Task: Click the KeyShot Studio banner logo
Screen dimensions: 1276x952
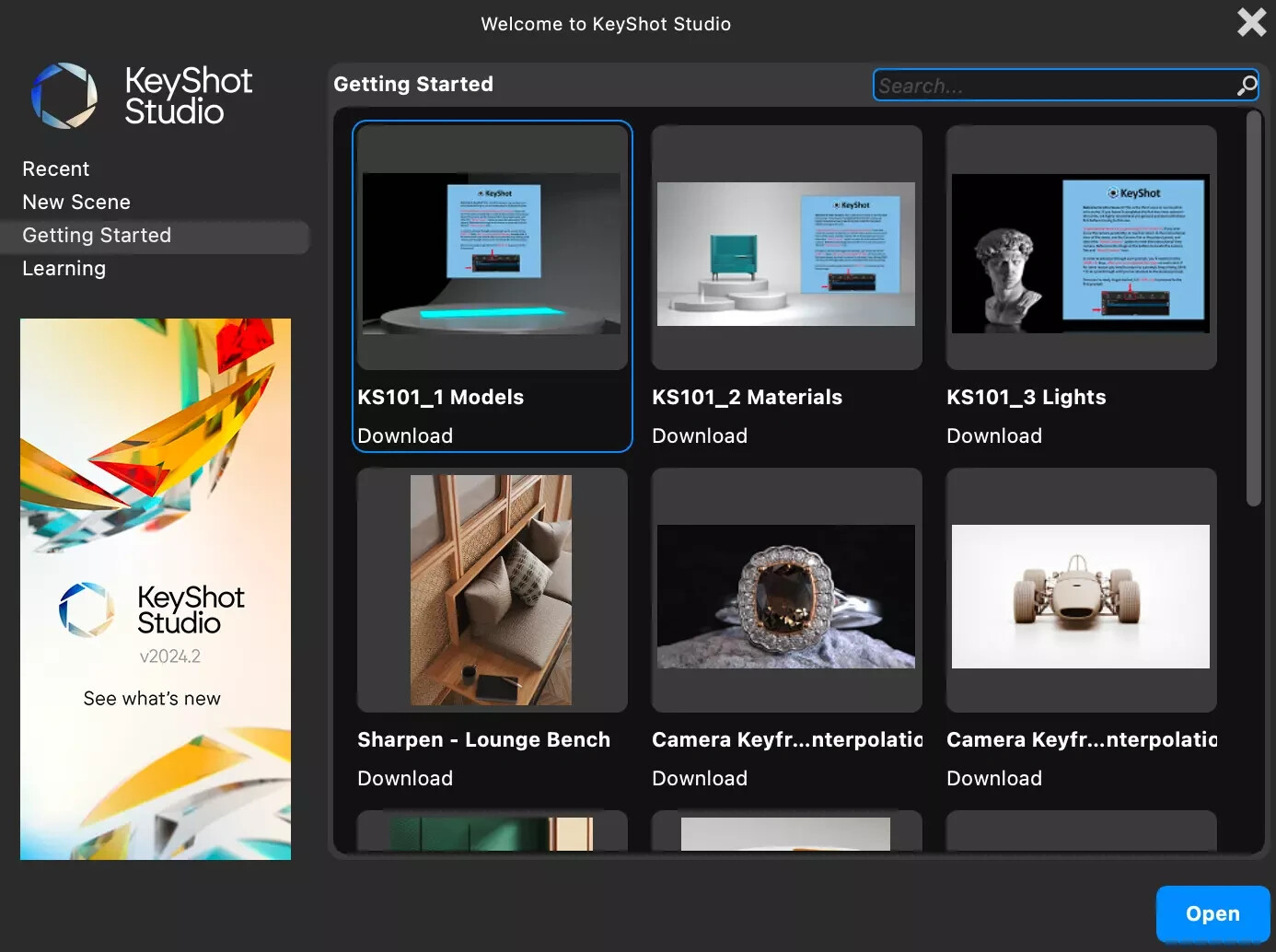Action: [x=152, y=610]
